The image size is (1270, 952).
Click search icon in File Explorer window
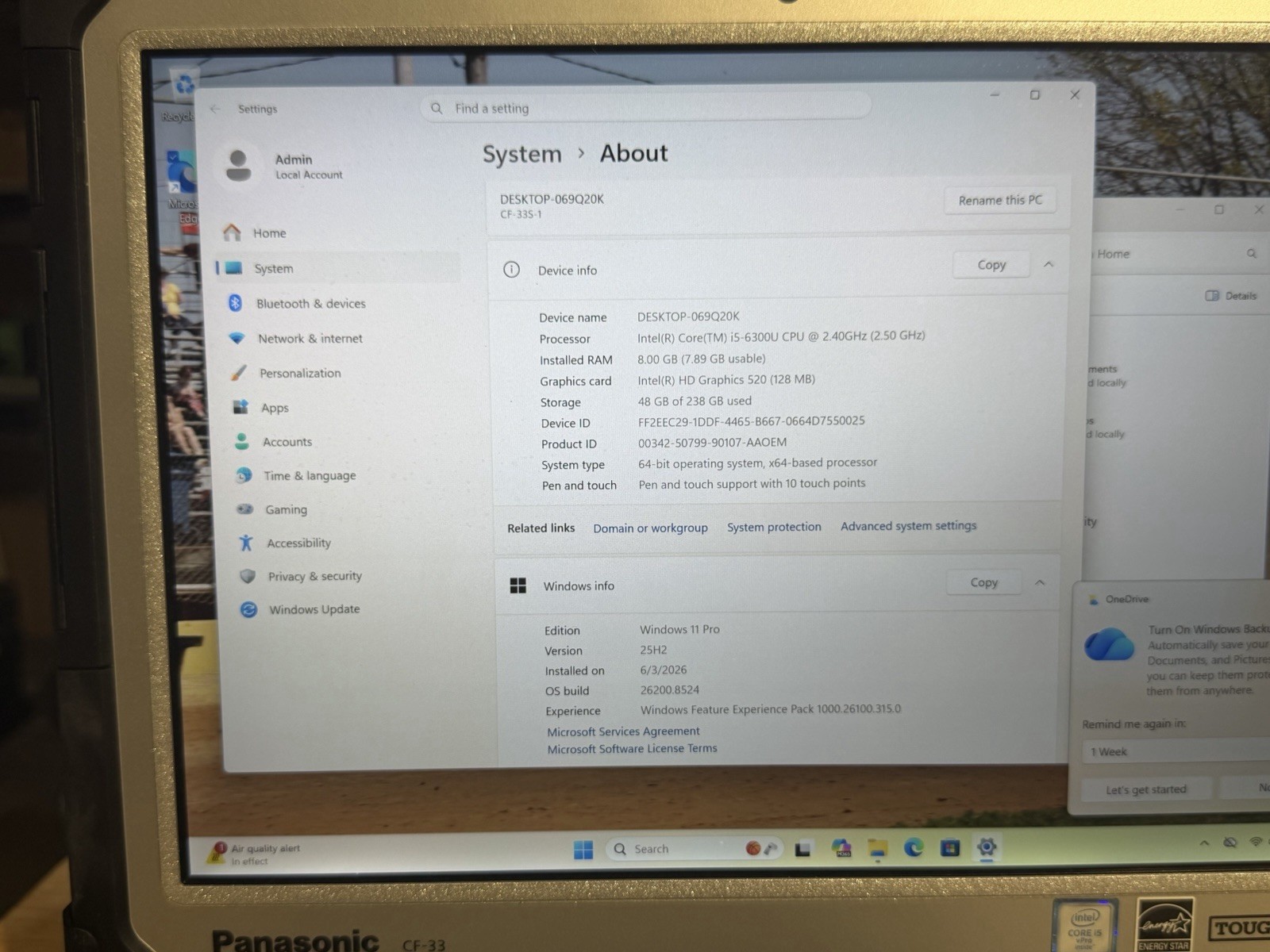pyautogui.click(x=1252, y=254)
